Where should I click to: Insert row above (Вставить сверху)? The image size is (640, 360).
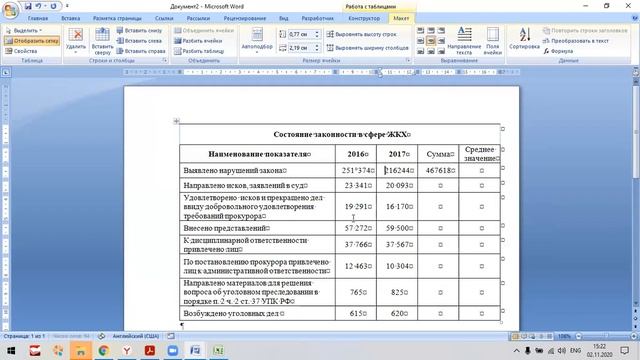coord(102,41)
